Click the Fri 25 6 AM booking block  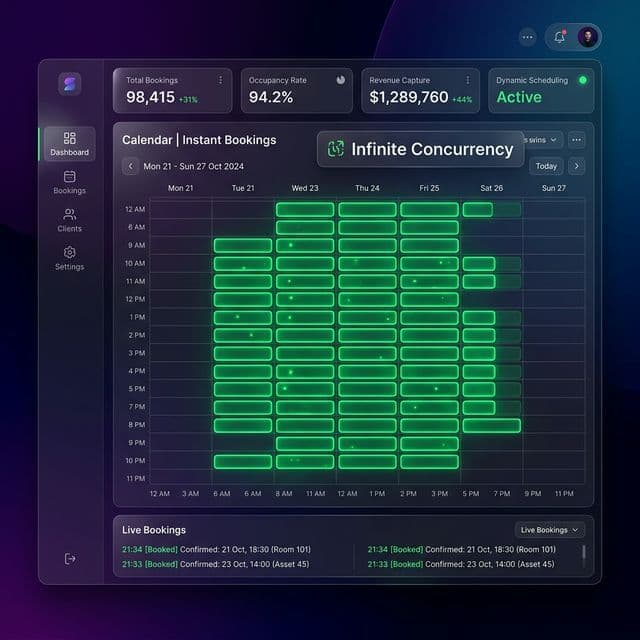point(429,227)
